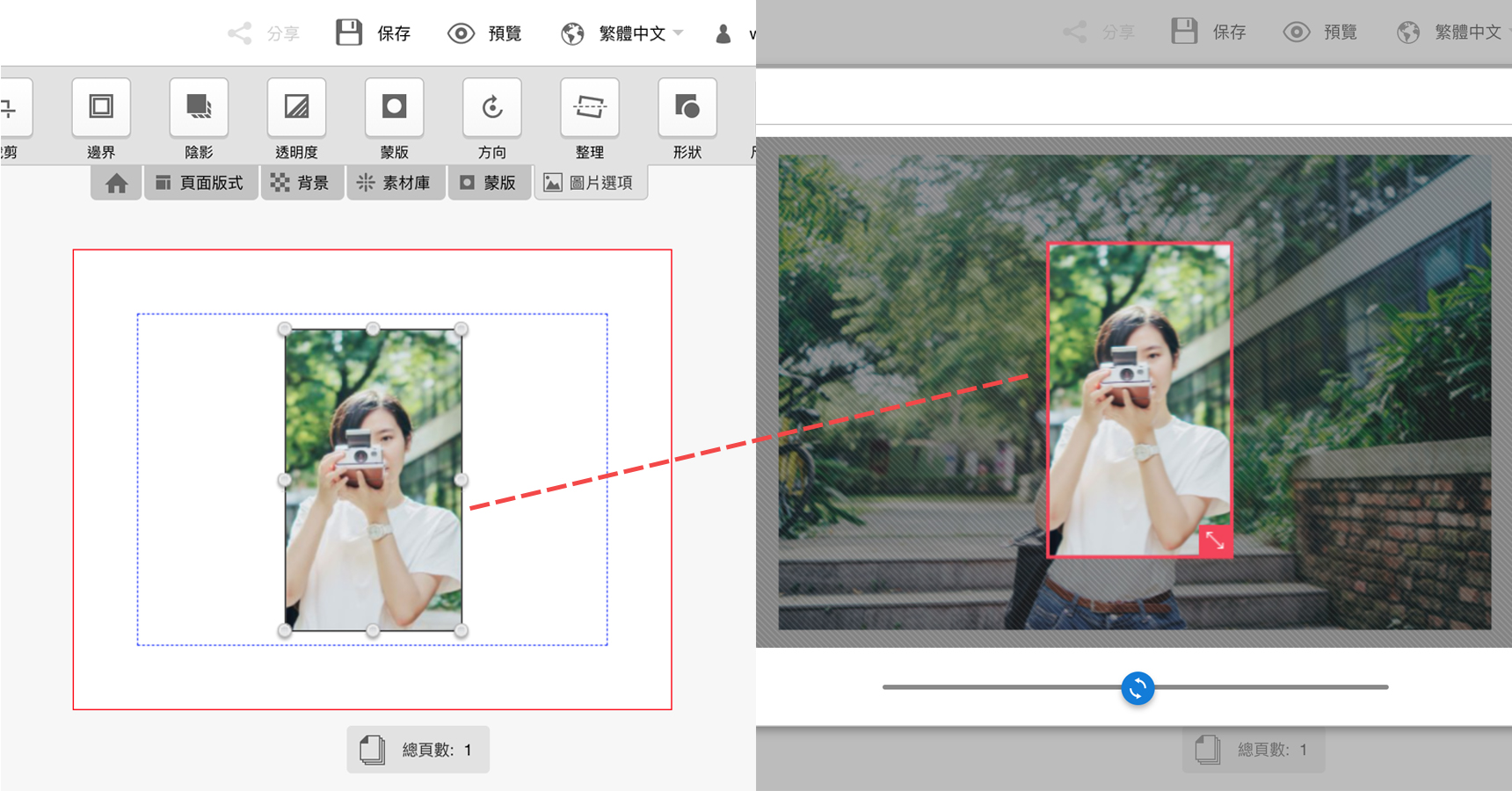Click the home tab icon

[x=116, y=183]
